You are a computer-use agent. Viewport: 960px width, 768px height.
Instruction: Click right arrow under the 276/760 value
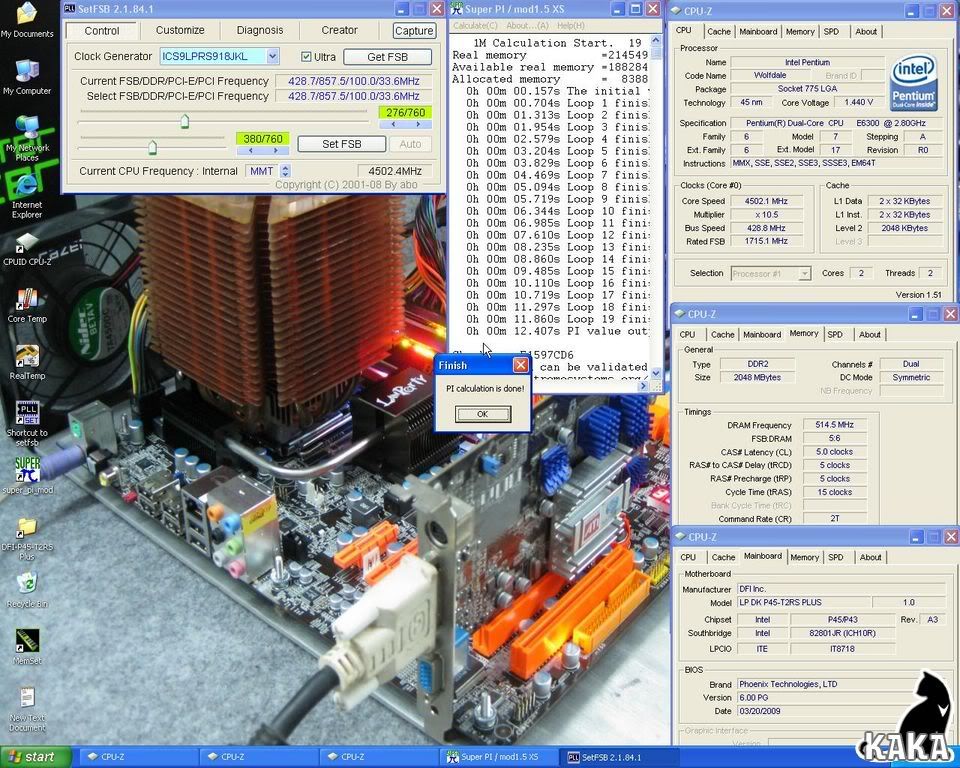[x=419, y=124]
